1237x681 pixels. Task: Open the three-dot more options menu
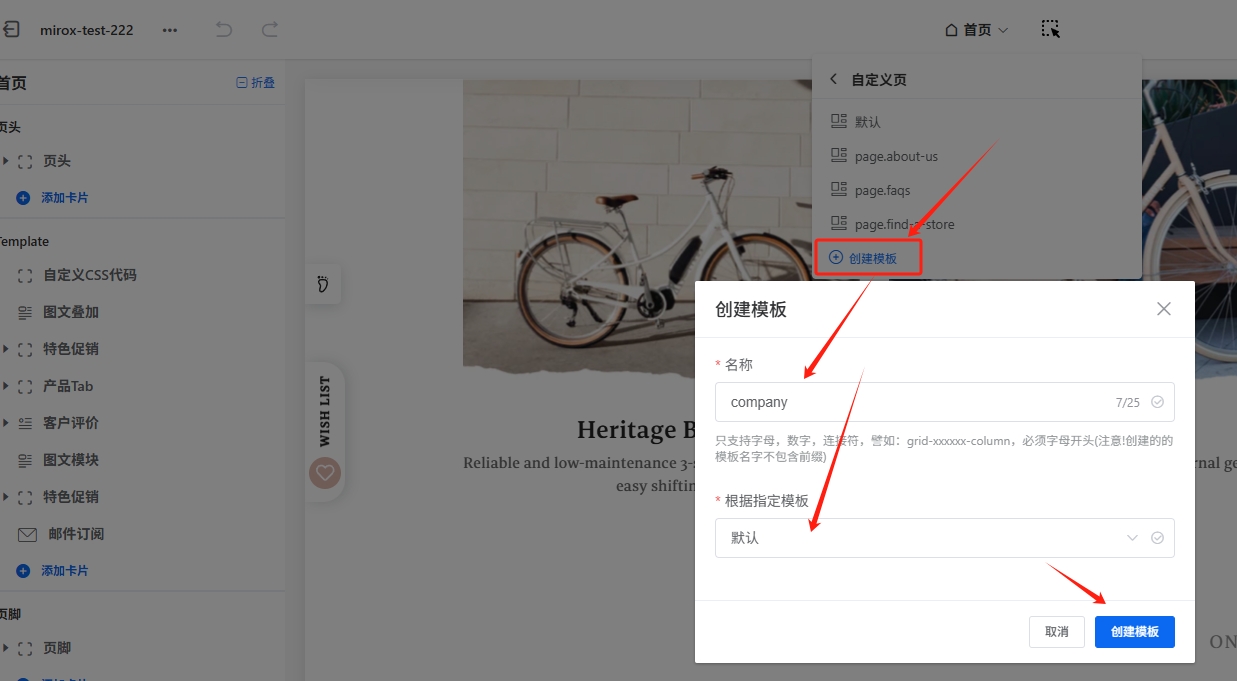(x=170, y=30)
